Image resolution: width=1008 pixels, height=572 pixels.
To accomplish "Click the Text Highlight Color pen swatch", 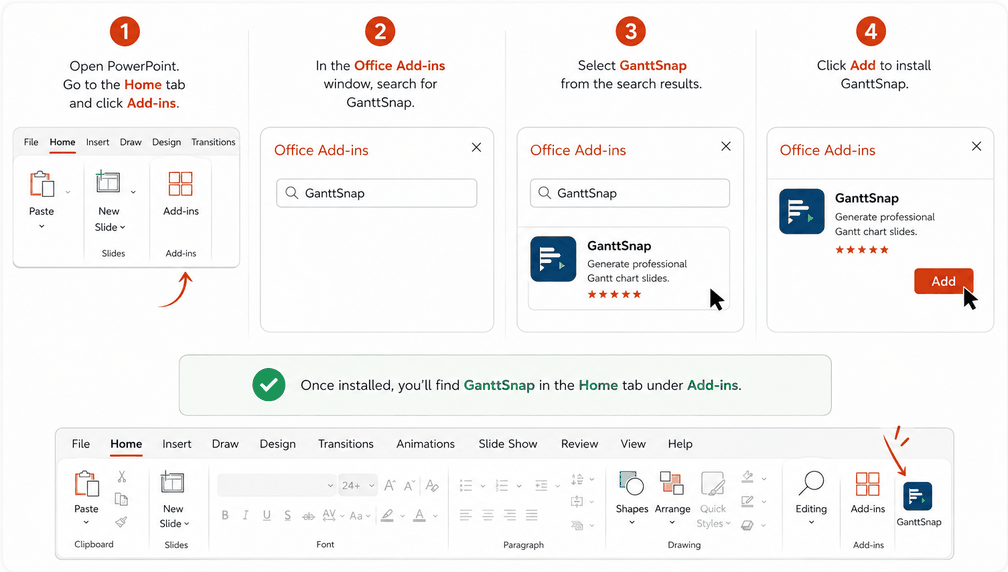I will [387, 515].
